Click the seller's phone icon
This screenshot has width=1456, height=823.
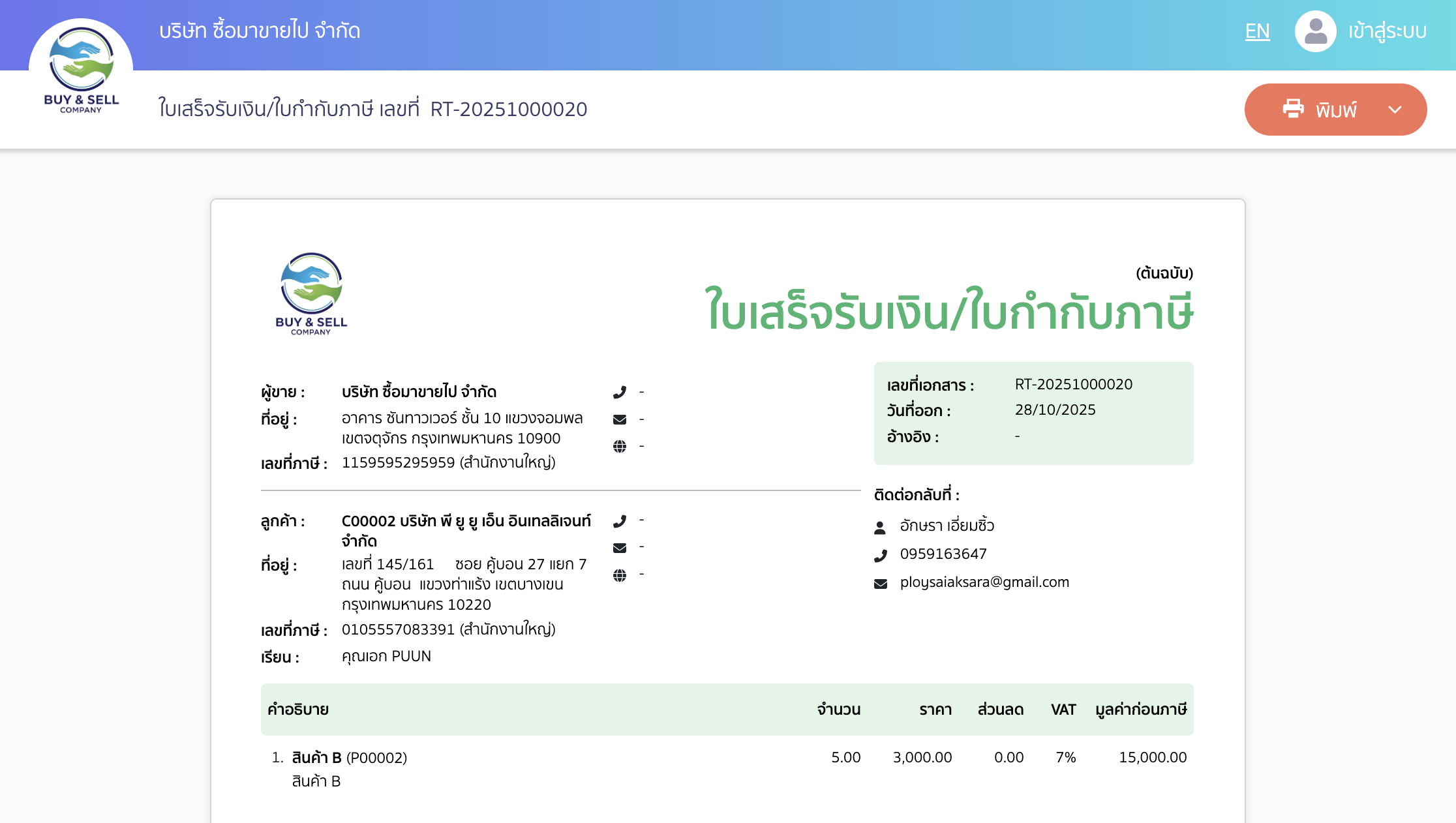tap(620, 391)
